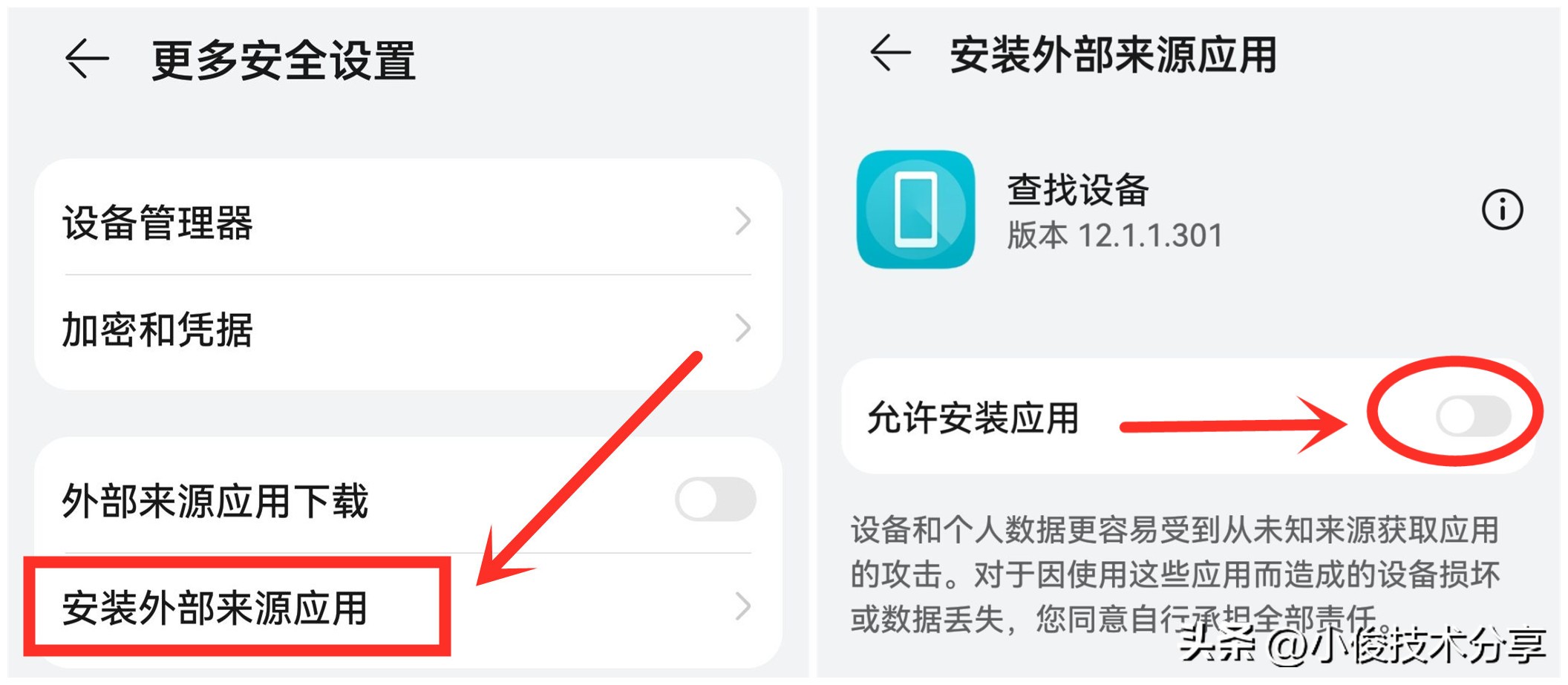The image size is (1568, 685).
Task: Open 加密和凭据 menu entry
Action: point(408,329)
